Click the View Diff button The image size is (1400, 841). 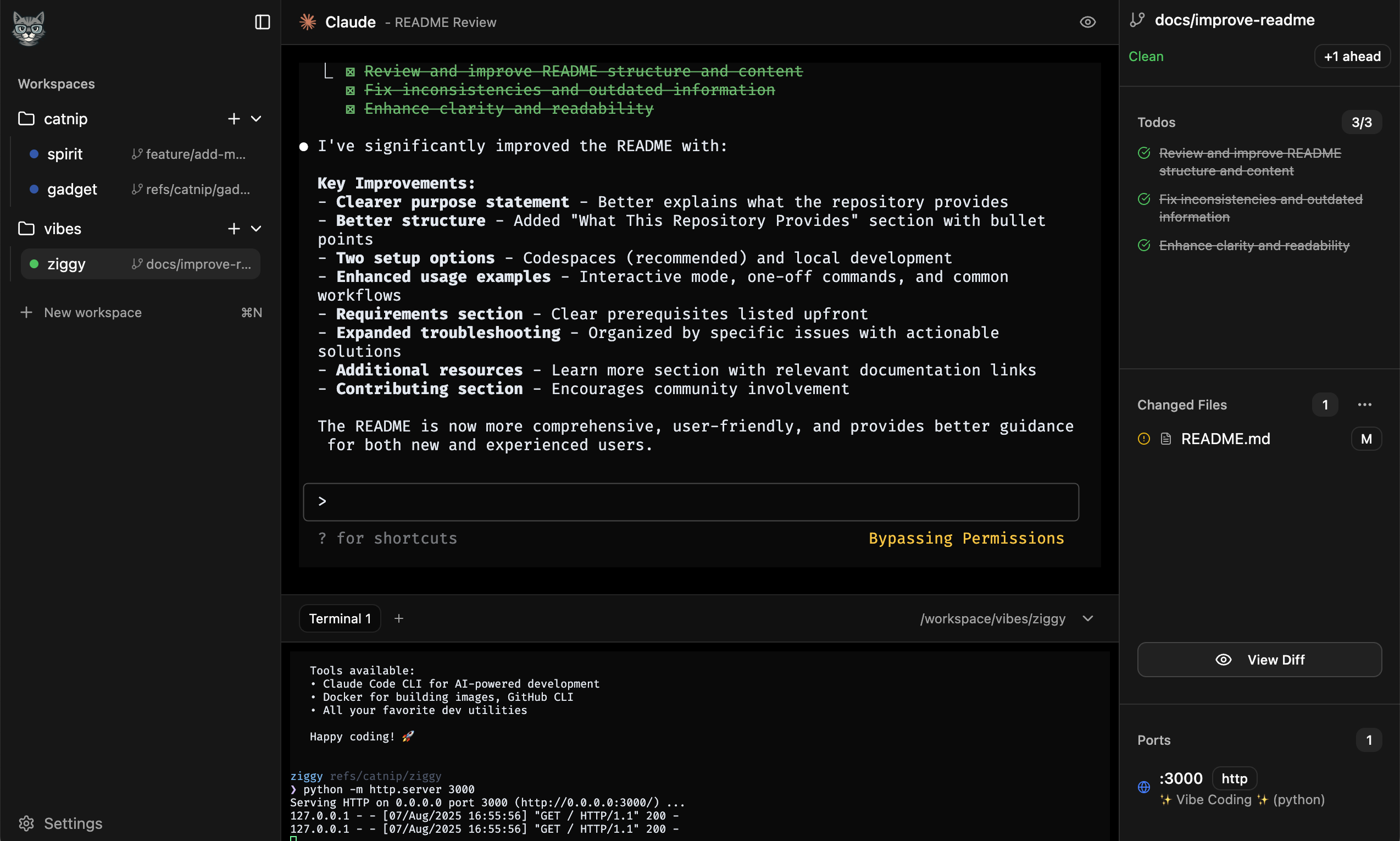[1259, 660]
